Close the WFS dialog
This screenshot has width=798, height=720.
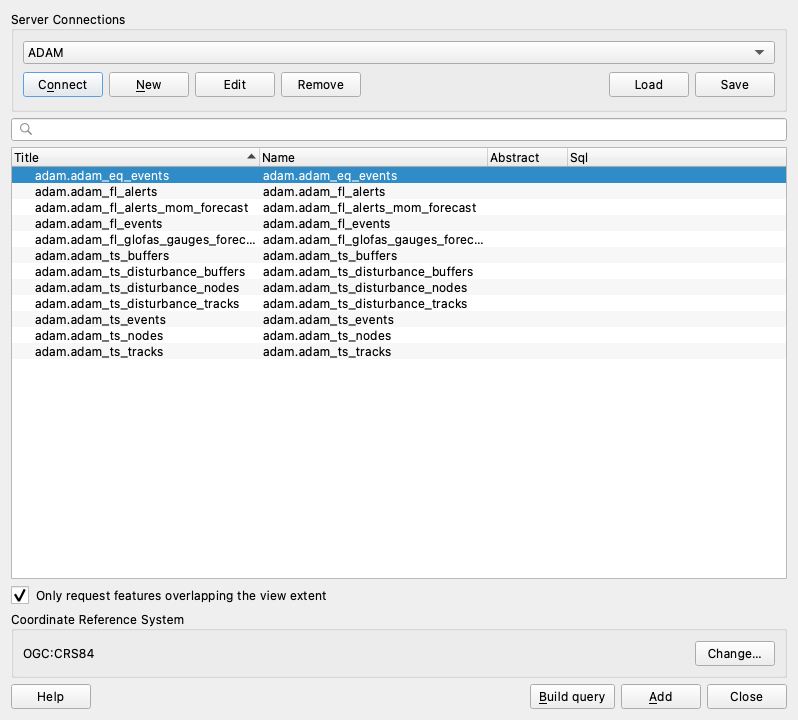(747, 697)
